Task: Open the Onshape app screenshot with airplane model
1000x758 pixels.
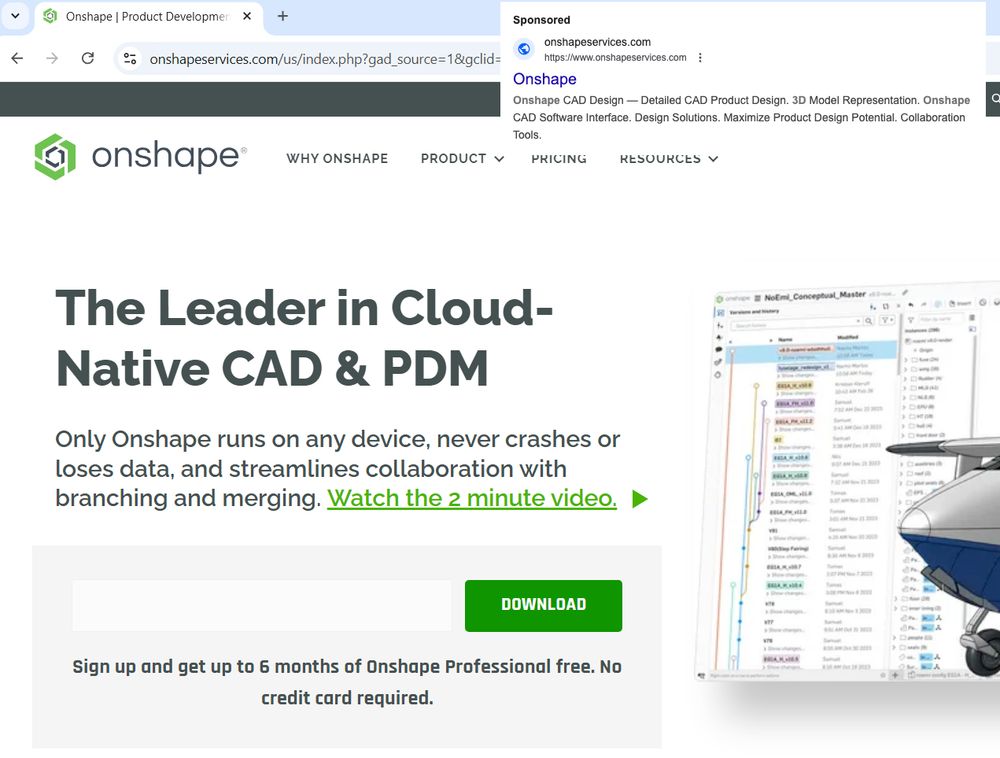Action: 847,481
